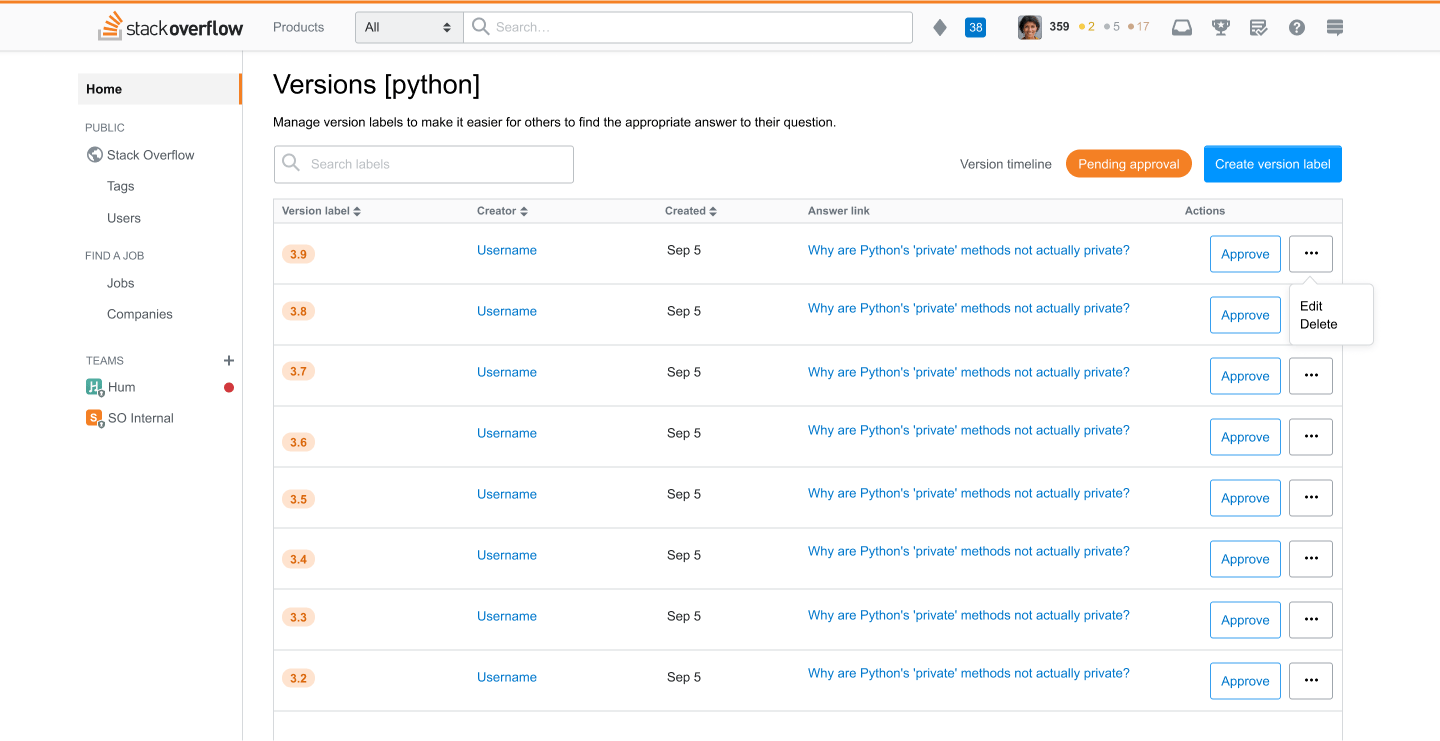Image resolution: width=1440 pixels, height=741 pixels.
Task: Add a team with the plus icon
Action: (229, 360)
